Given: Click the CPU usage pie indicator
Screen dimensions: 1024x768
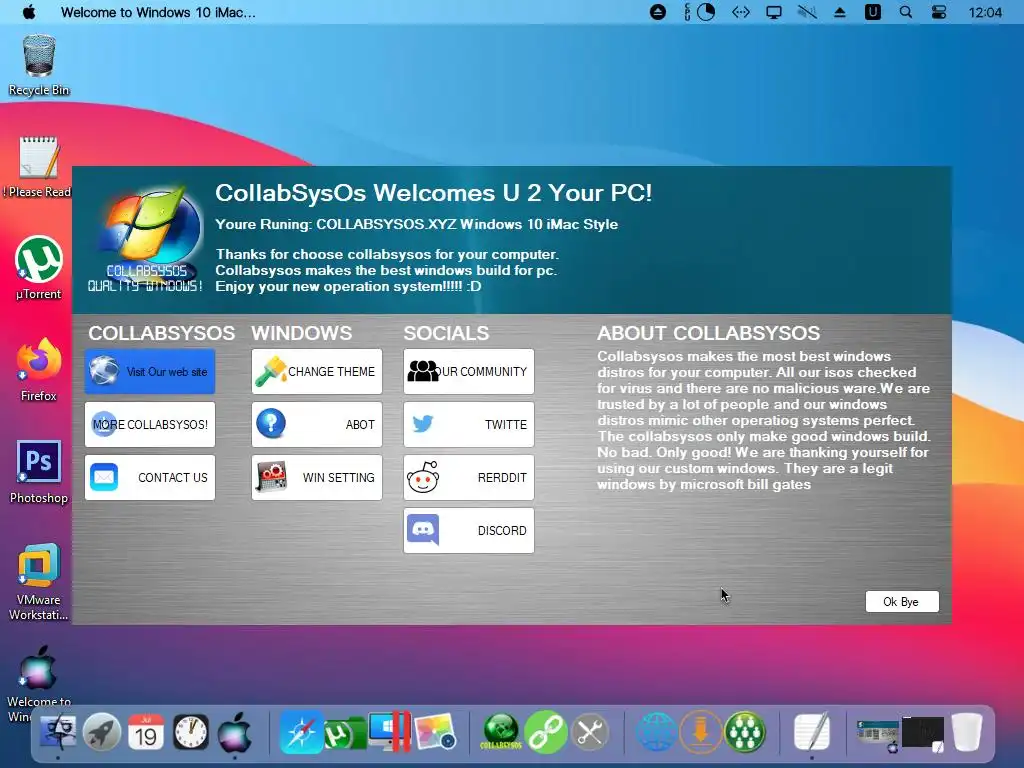Looking at the screenshot, I should point(706,12).
